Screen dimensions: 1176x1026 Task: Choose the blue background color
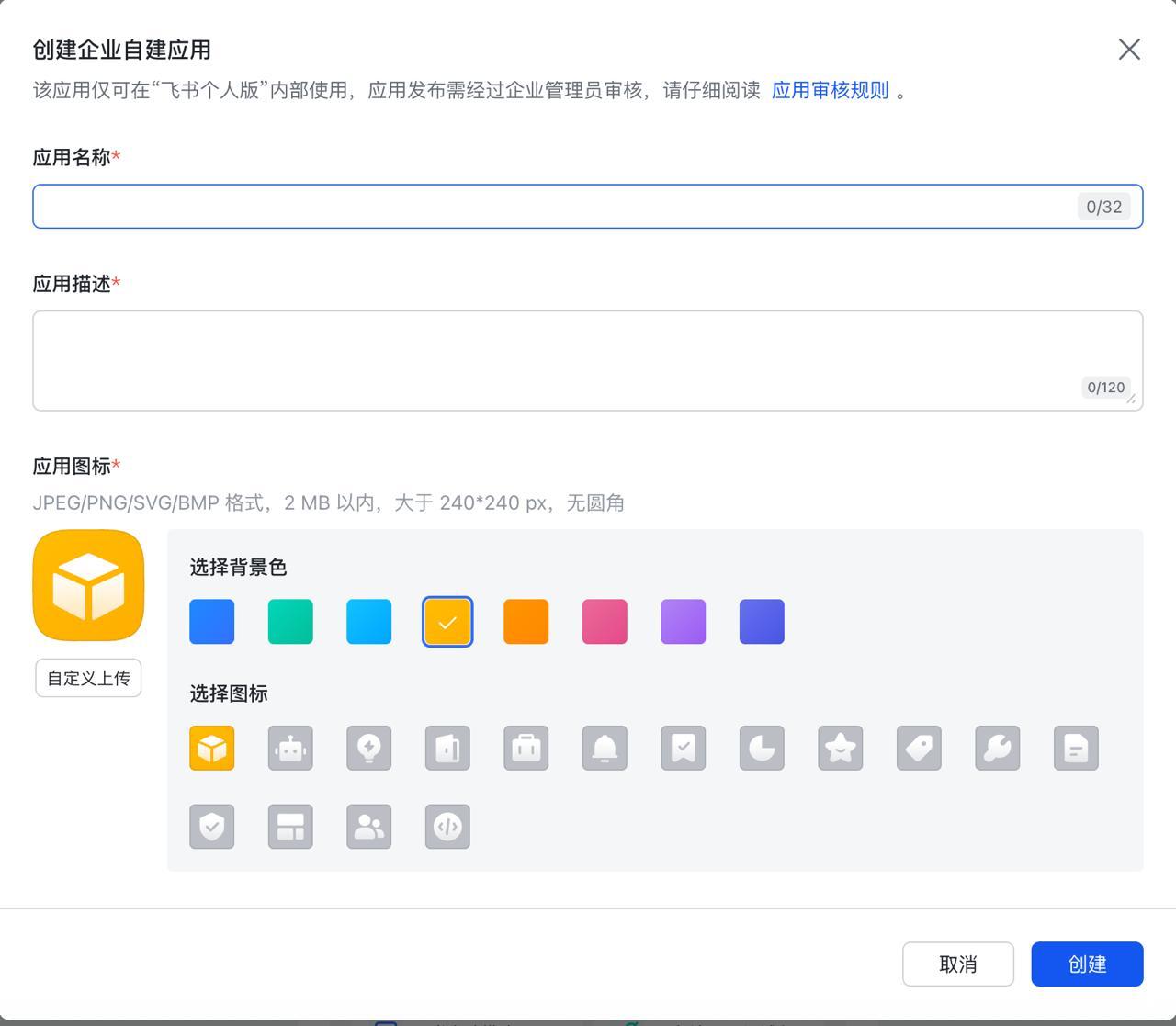click(x=211, y=621)
